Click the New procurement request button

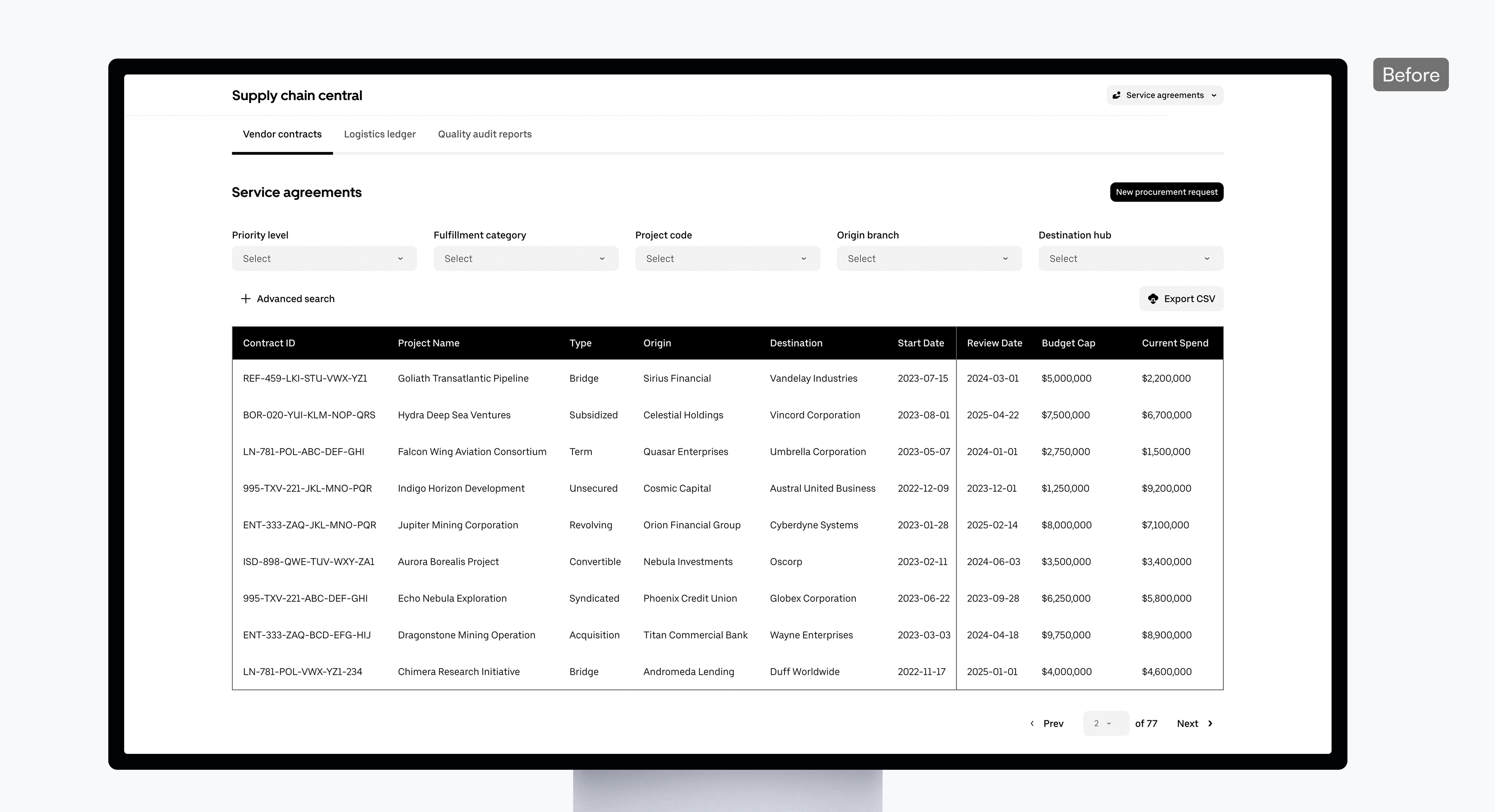(x=1167, y=192)
